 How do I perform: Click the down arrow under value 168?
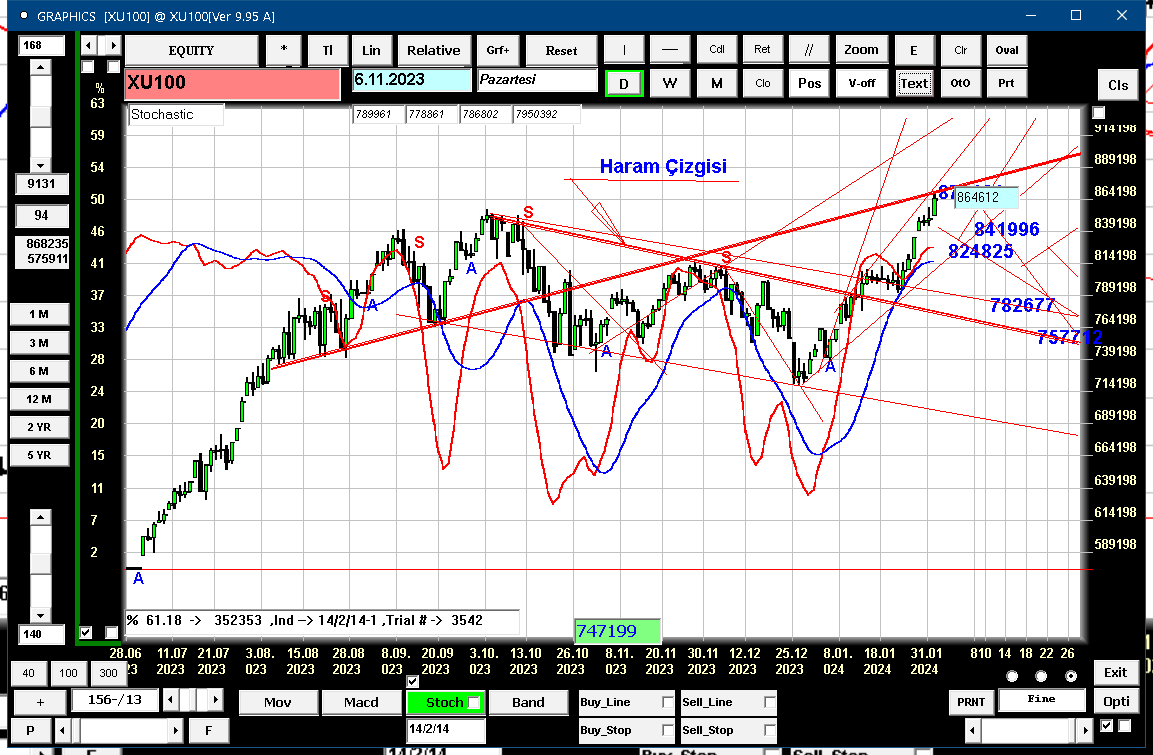tap(40, 166)
